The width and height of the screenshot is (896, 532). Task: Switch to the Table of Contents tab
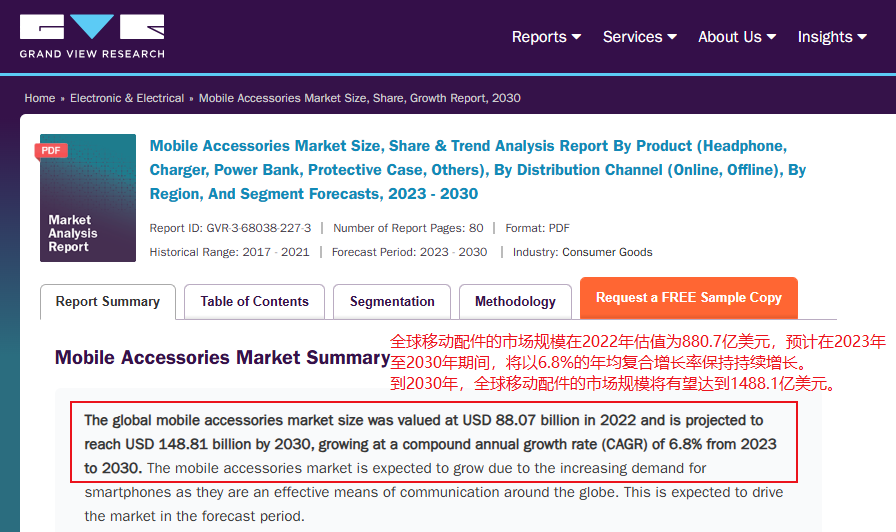pos(254,302)
